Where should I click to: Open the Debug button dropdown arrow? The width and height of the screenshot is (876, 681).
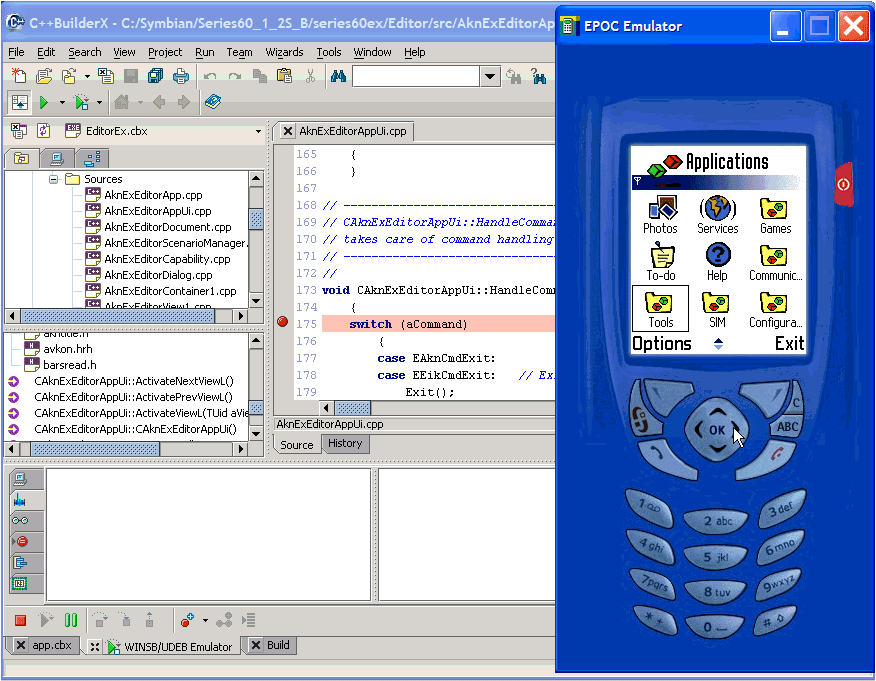coord(99,102)
